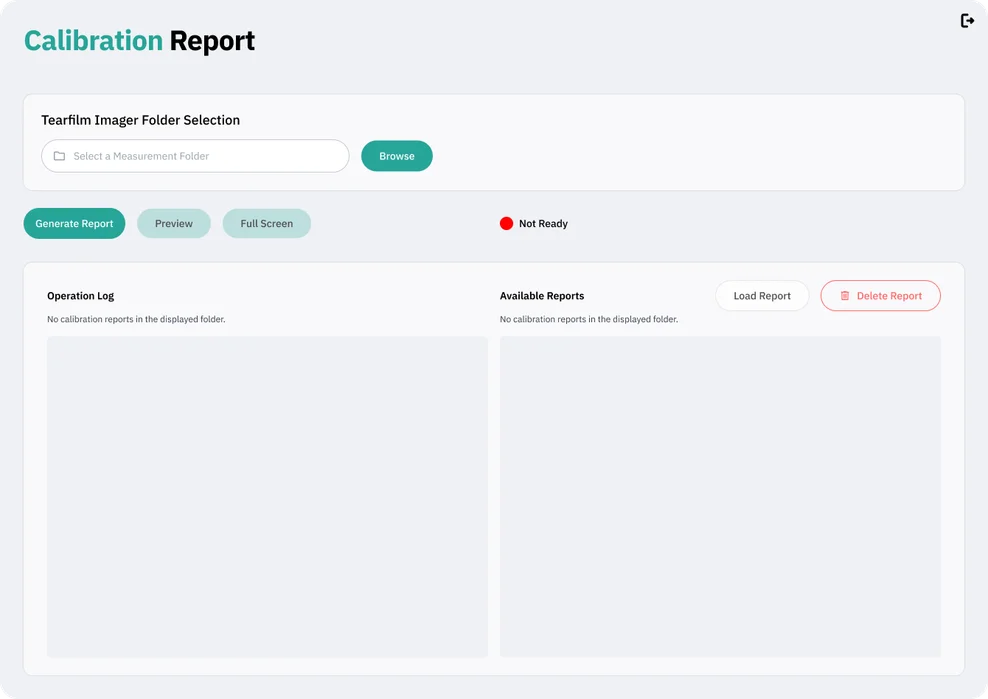Click the folder icon in measurement field
The image size is (988, 699).
tap(59, 156)
